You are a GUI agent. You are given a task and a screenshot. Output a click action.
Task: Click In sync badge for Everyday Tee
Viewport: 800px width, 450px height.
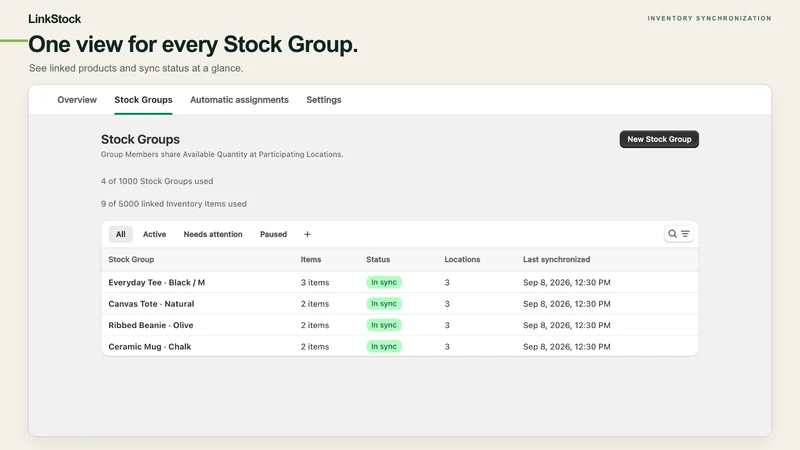coord(384,282)
